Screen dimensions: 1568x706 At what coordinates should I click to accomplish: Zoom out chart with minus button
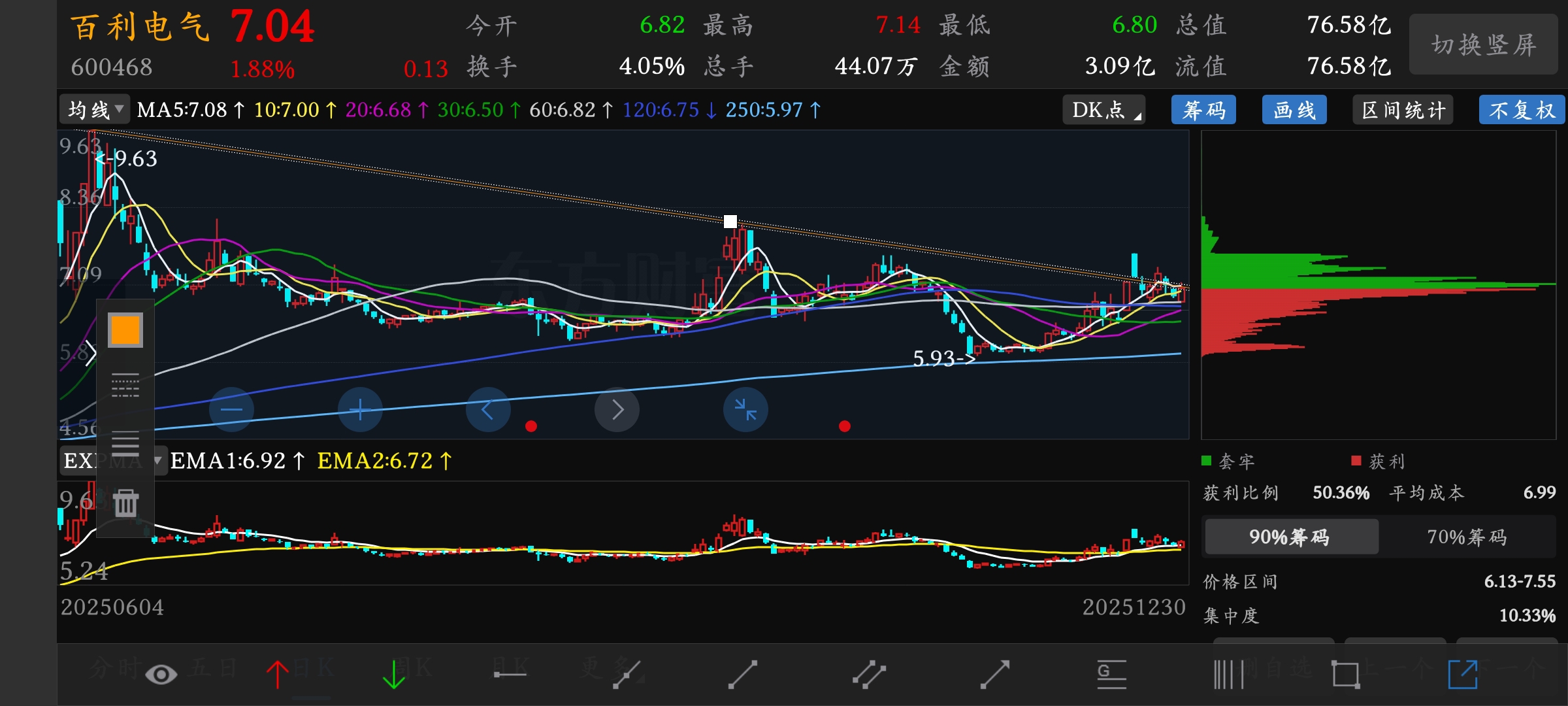click(x=231, y=410)
